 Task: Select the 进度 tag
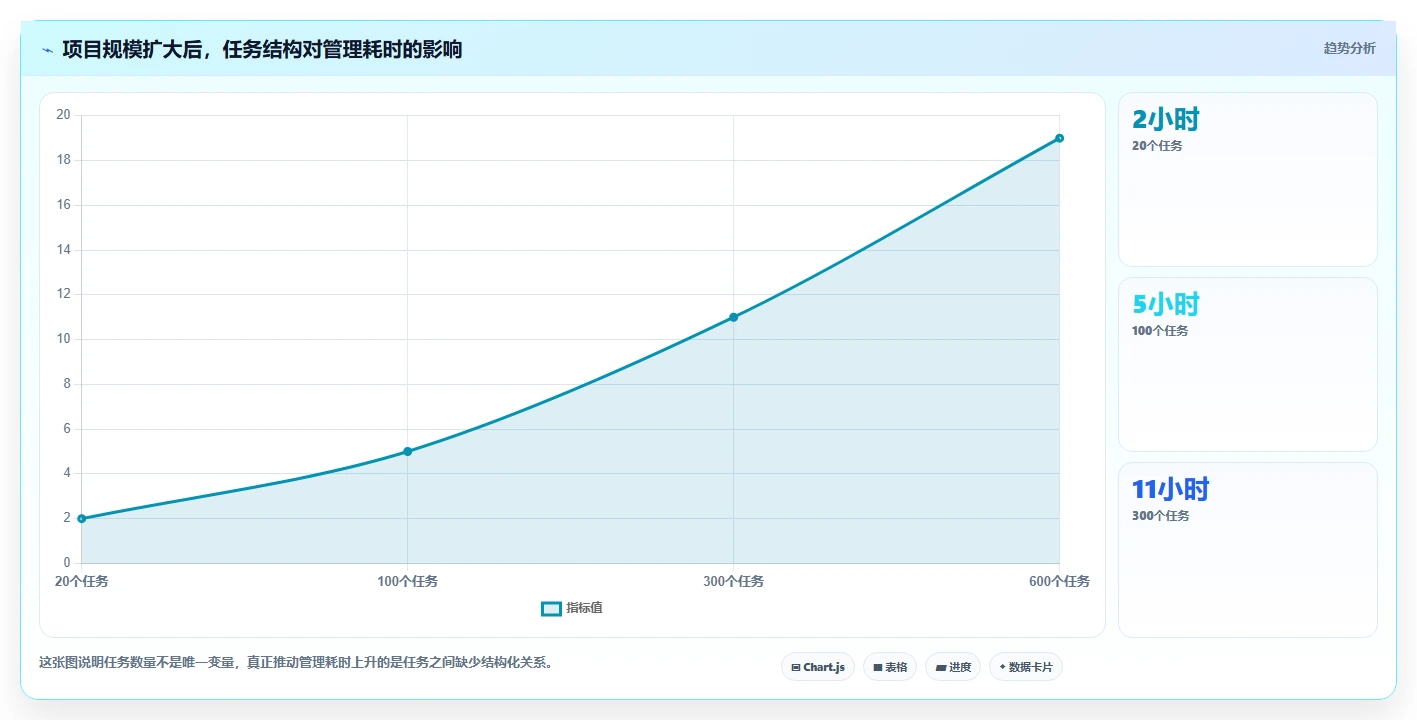click(952, 667)
